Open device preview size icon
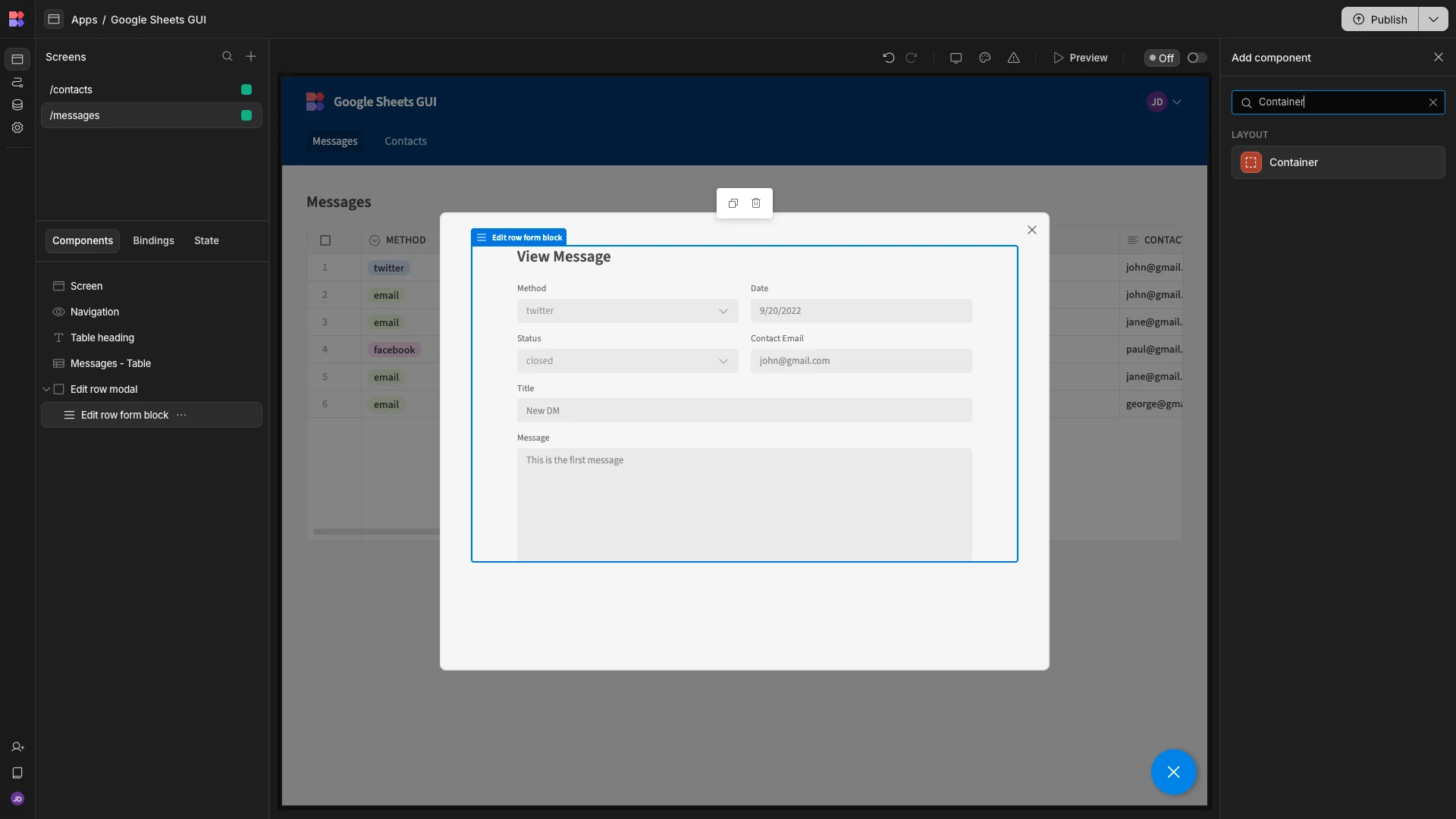The width and height of the screenshot is (1456, 819). tap(955, 58)
